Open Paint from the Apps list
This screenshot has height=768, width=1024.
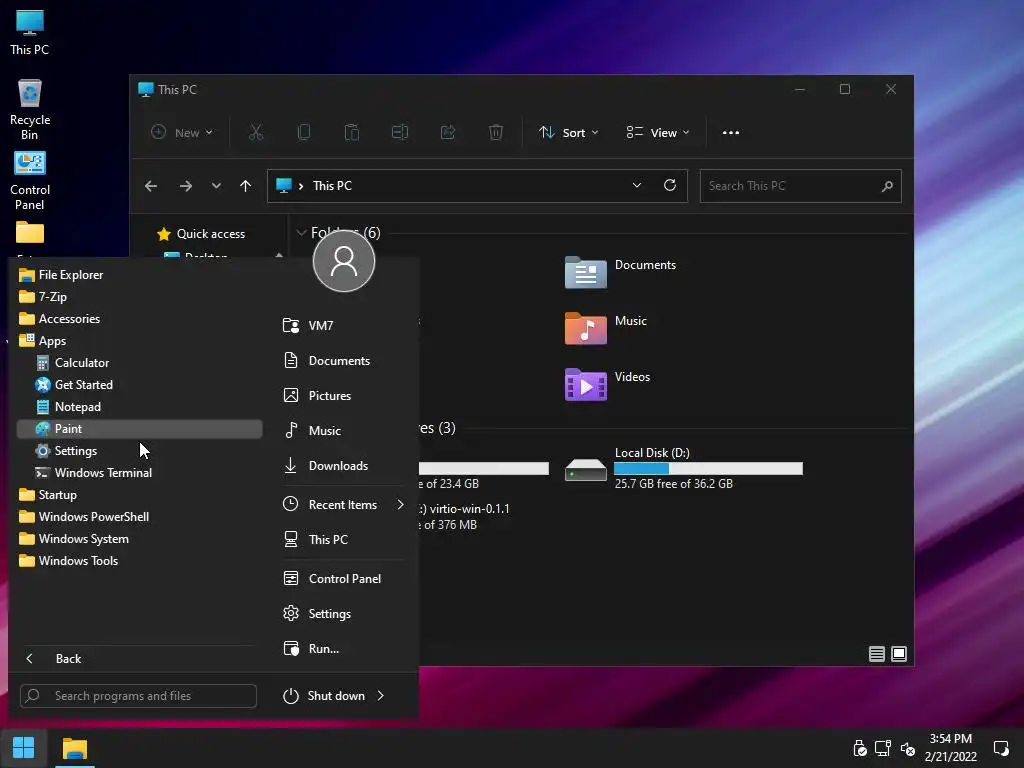tap(138, 429)
